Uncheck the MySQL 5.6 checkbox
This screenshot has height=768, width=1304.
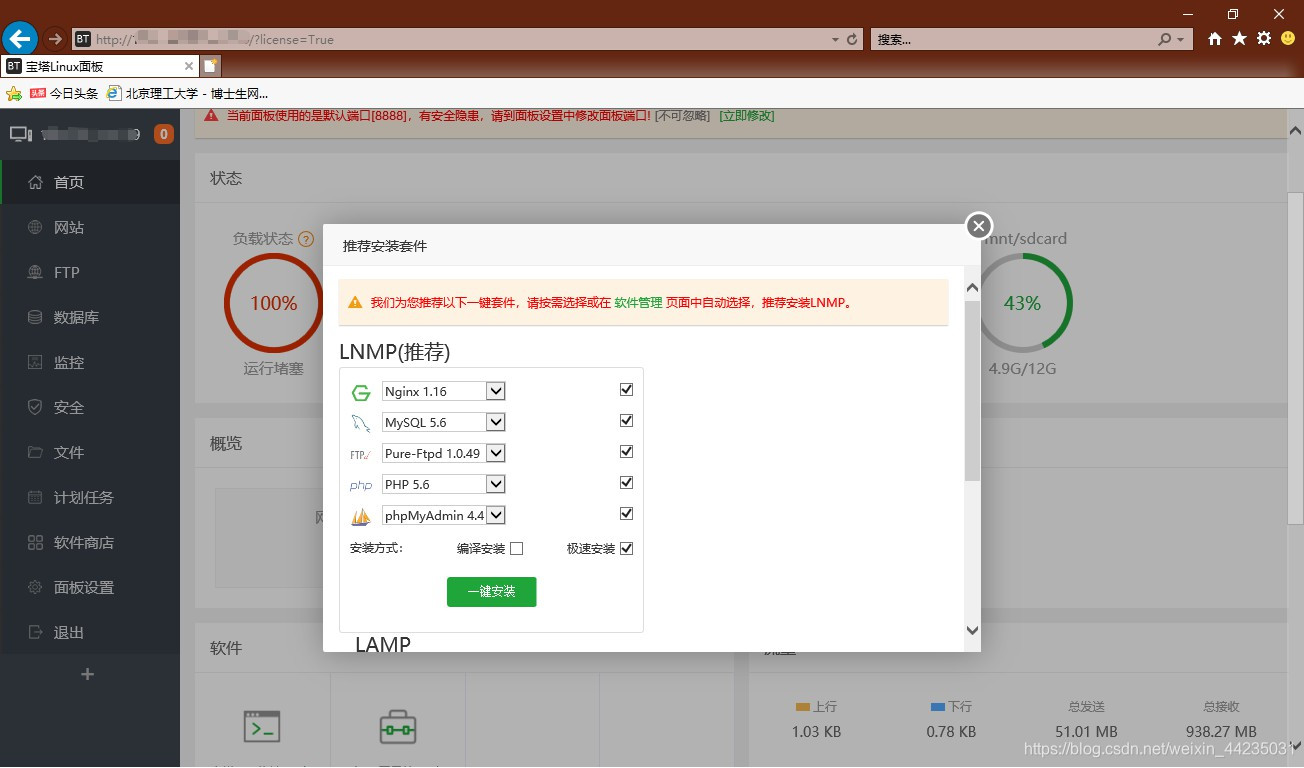pos(627,421)
